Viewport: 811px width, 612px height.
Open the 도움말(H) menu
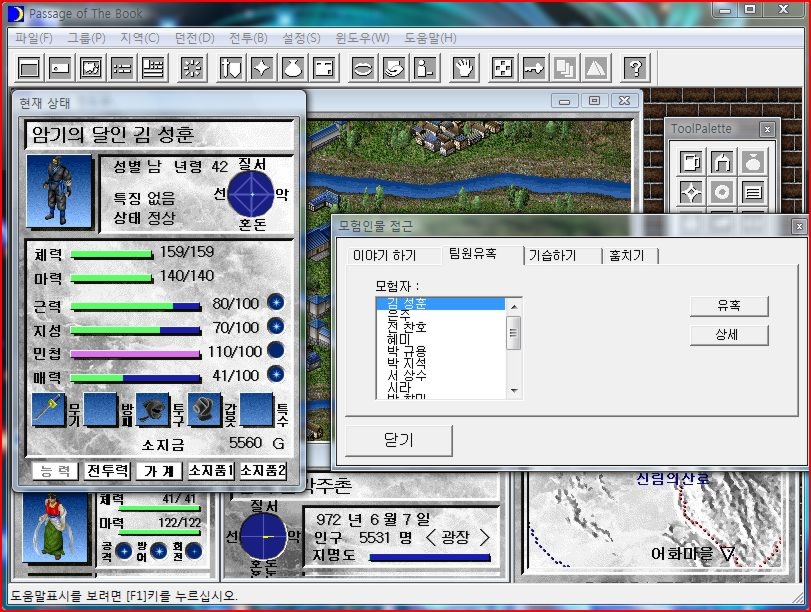(x=430, y=38)
